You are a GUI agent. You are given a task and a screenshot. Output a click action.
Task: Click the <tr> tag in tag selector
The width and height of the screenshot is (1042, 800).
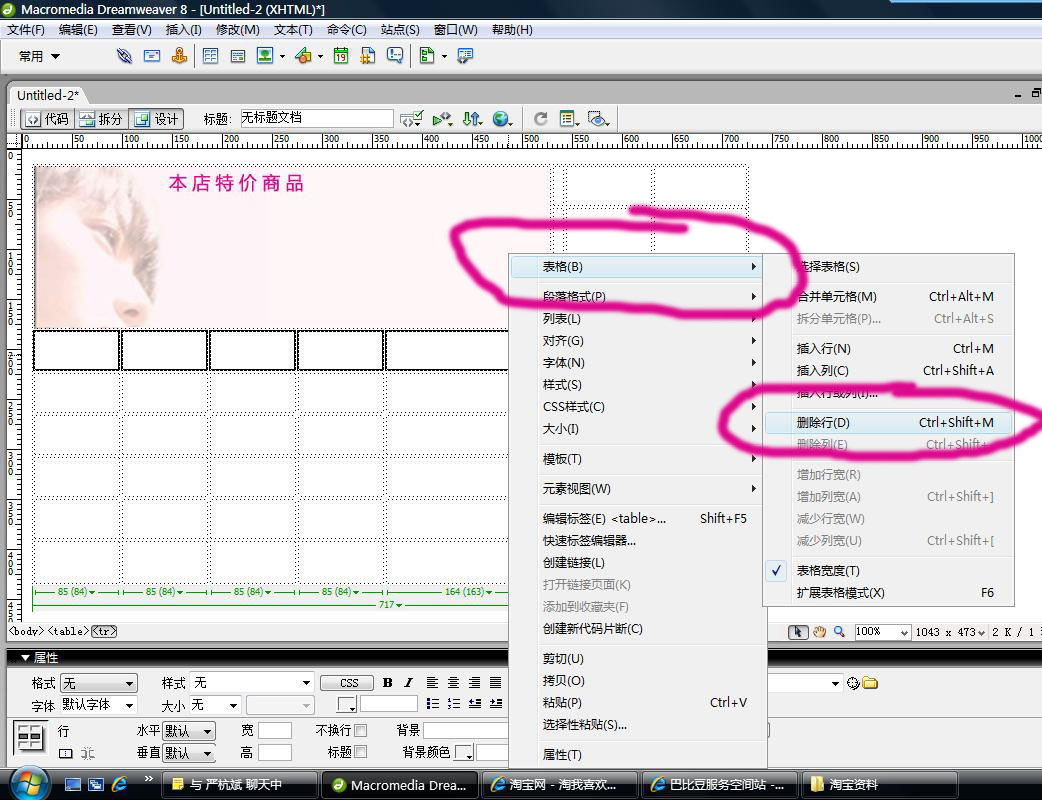tap(104, 631)
